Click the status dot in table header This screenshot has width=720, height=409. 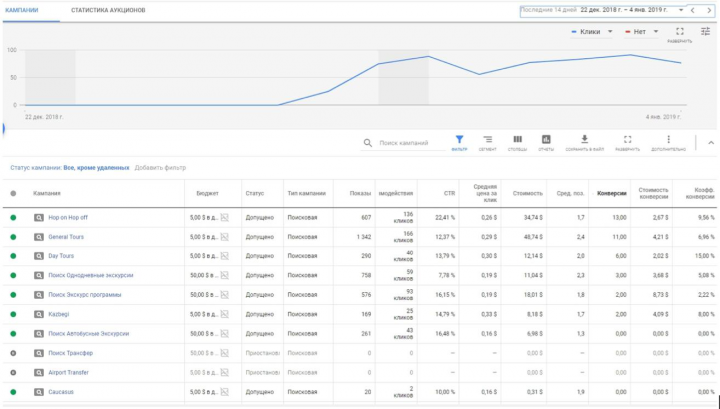click(x=13, y=193)
